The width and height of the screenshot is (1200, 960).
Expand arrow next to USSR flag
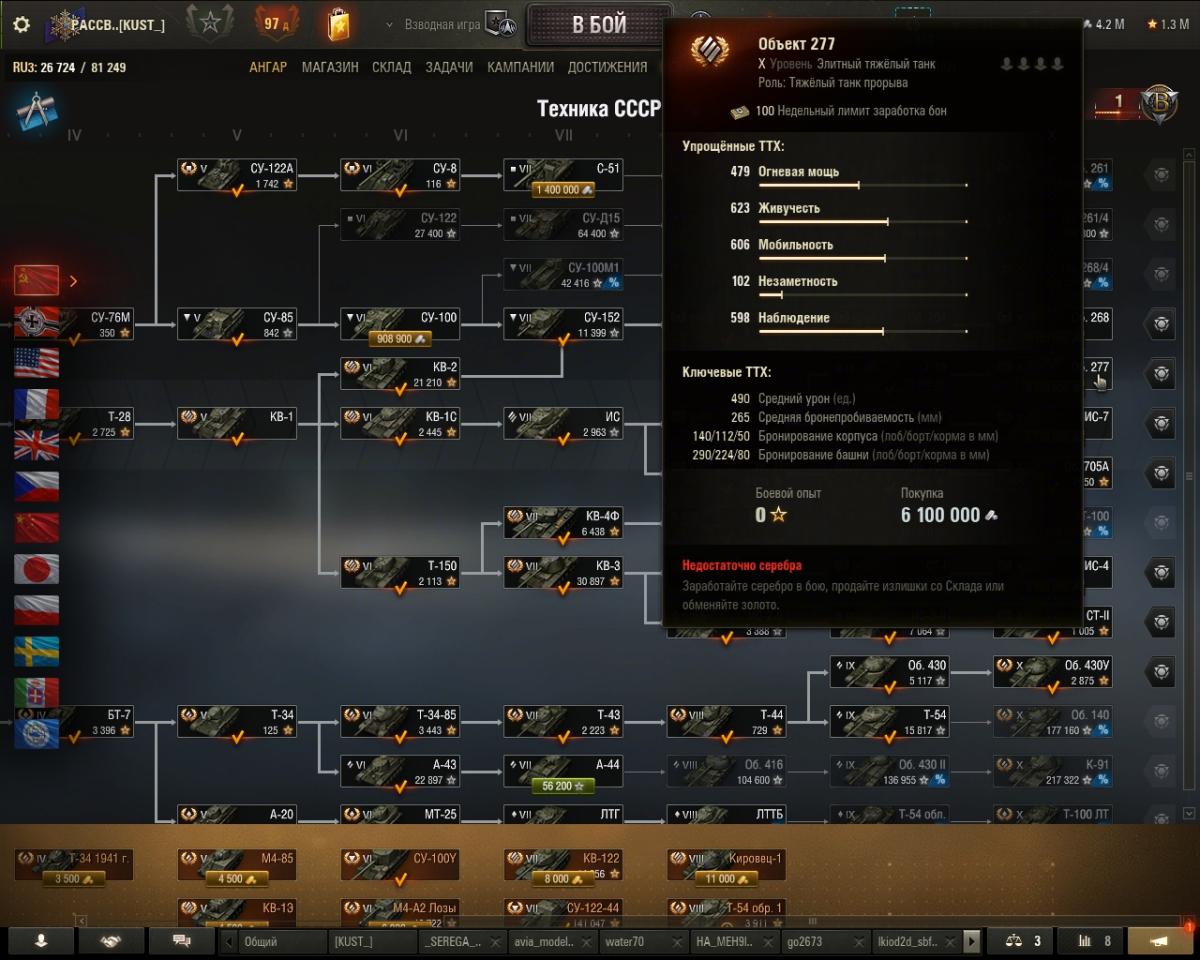click(73, 281)
